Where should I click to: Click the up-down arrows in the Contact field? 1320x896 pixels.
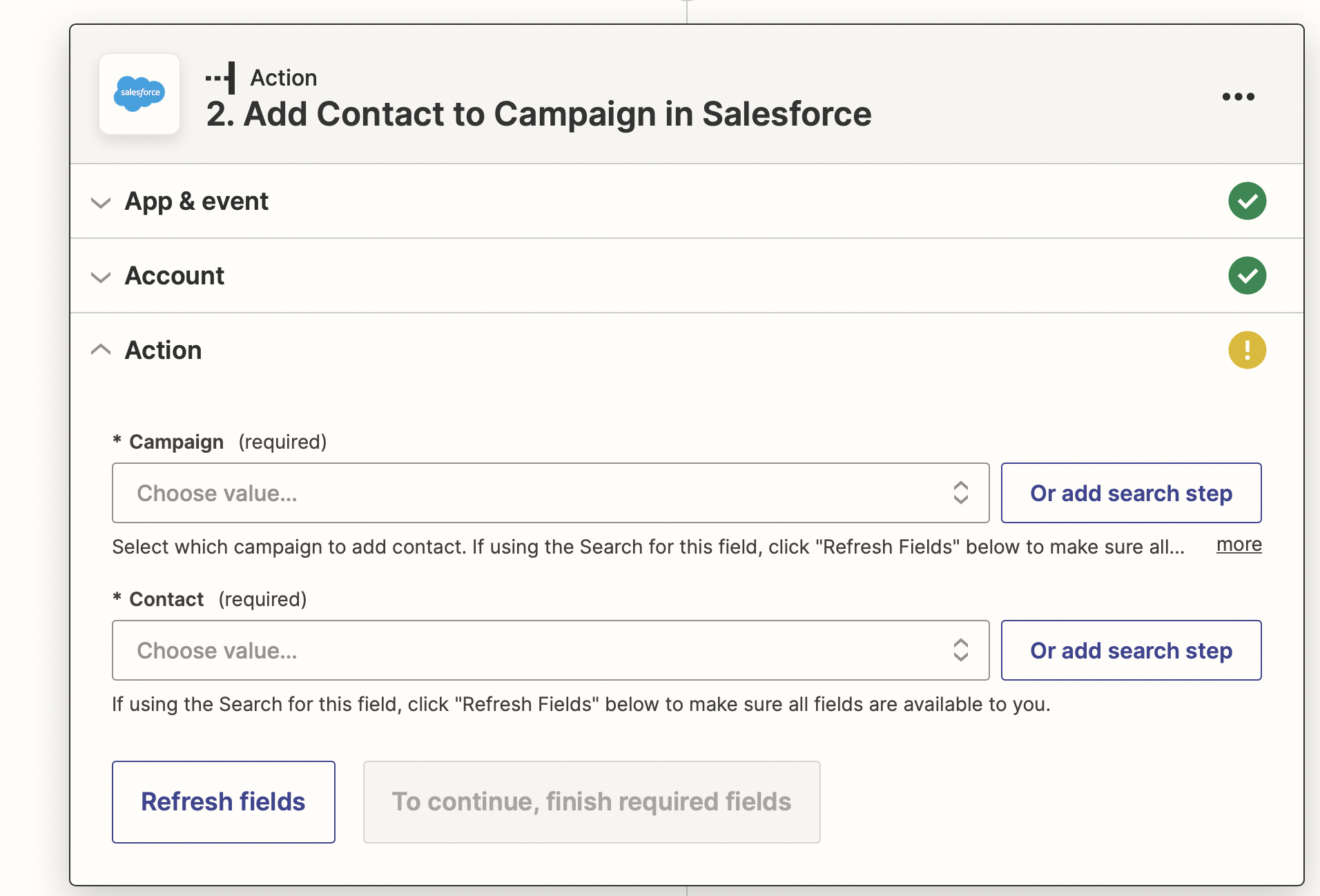pyautogui.click(x=960, y=650)
